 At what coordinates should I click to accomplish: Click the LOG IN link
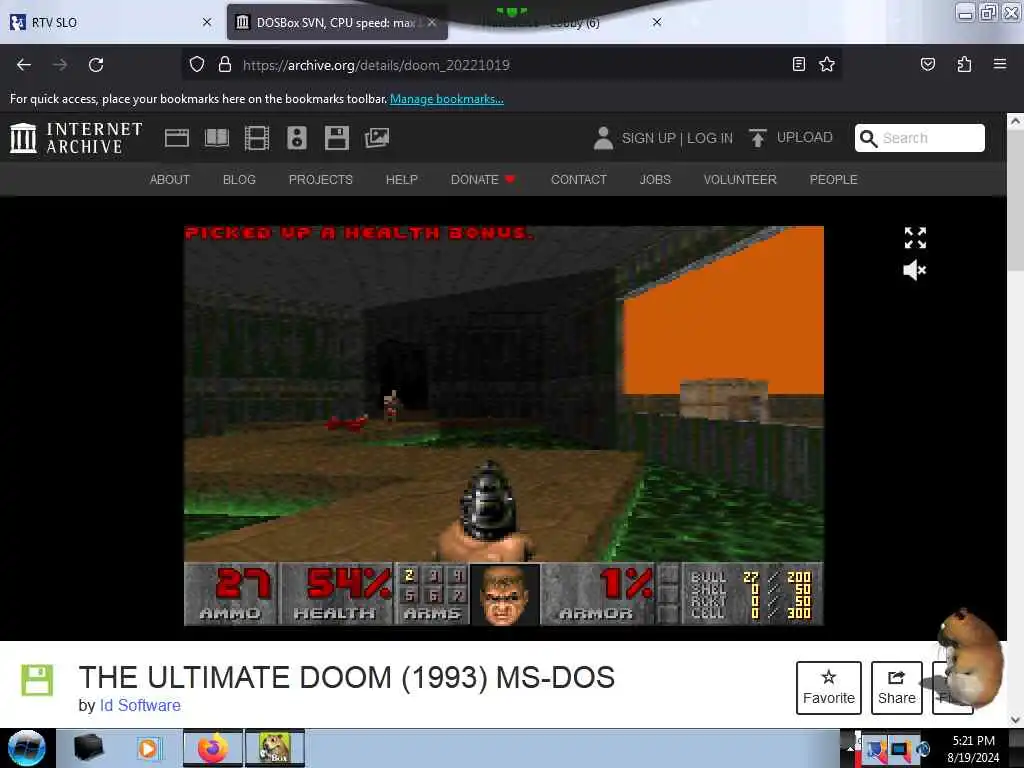710,138
